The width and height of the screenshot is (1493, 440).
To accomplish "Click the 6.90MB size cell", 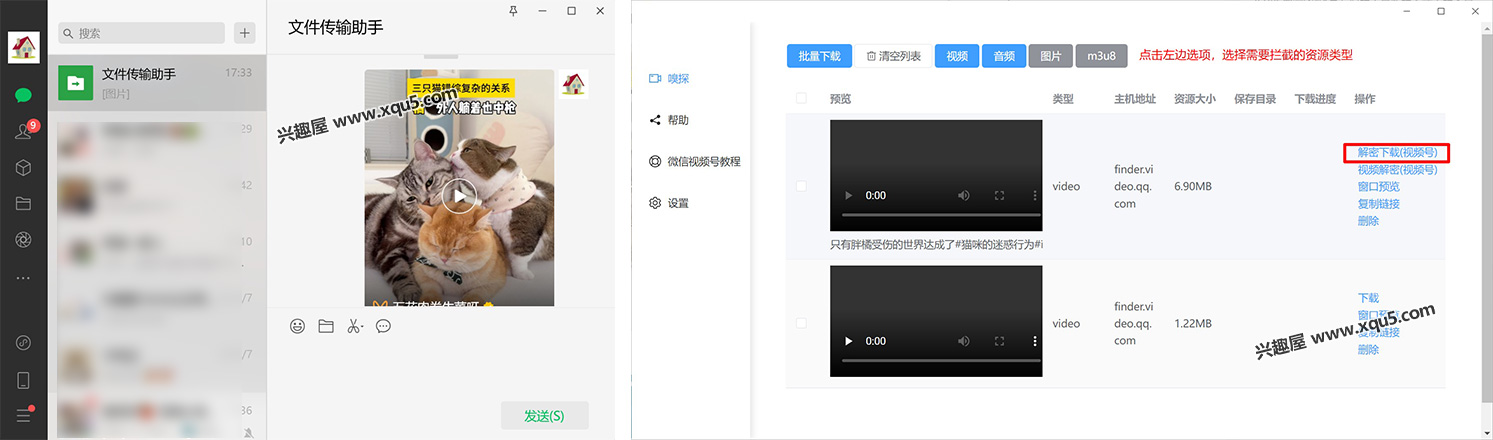I will click(1193, 186).
